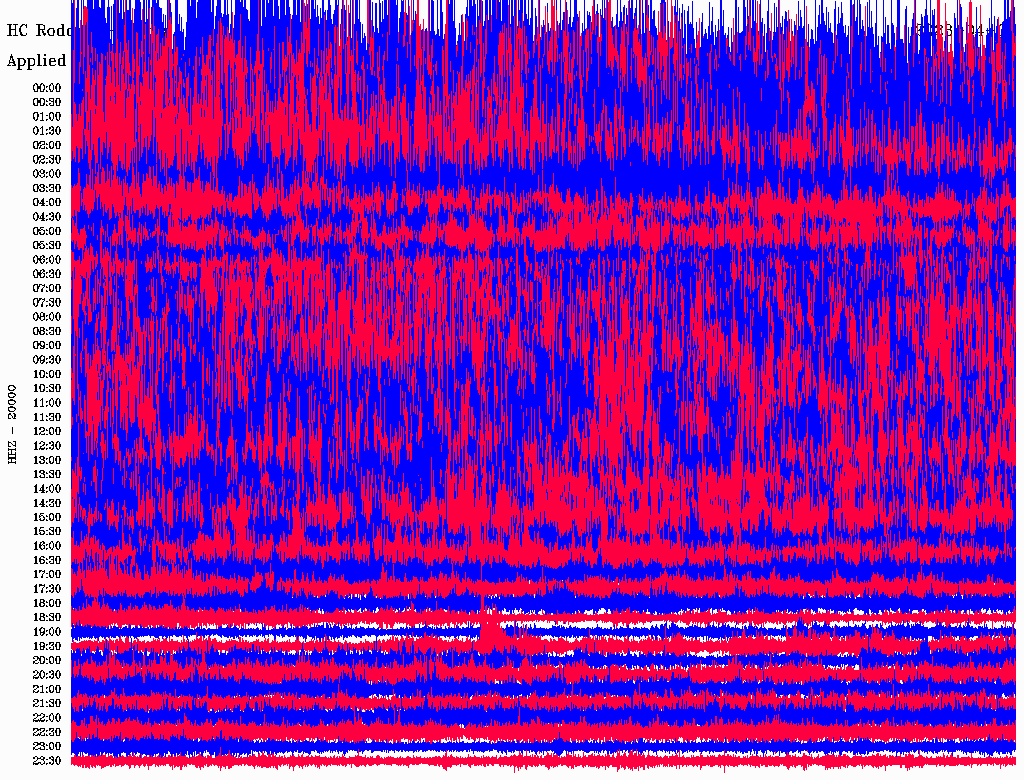This screenshot has height=780, width=1024.
Task: Click the 06:00 row label
Action: [x=47, y=259]
